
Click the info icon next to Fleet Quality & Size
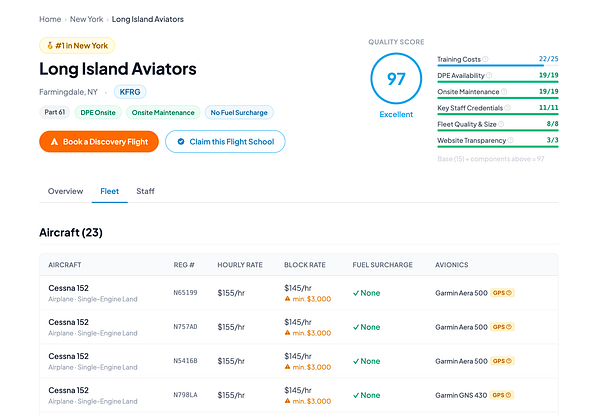[501, 124]
